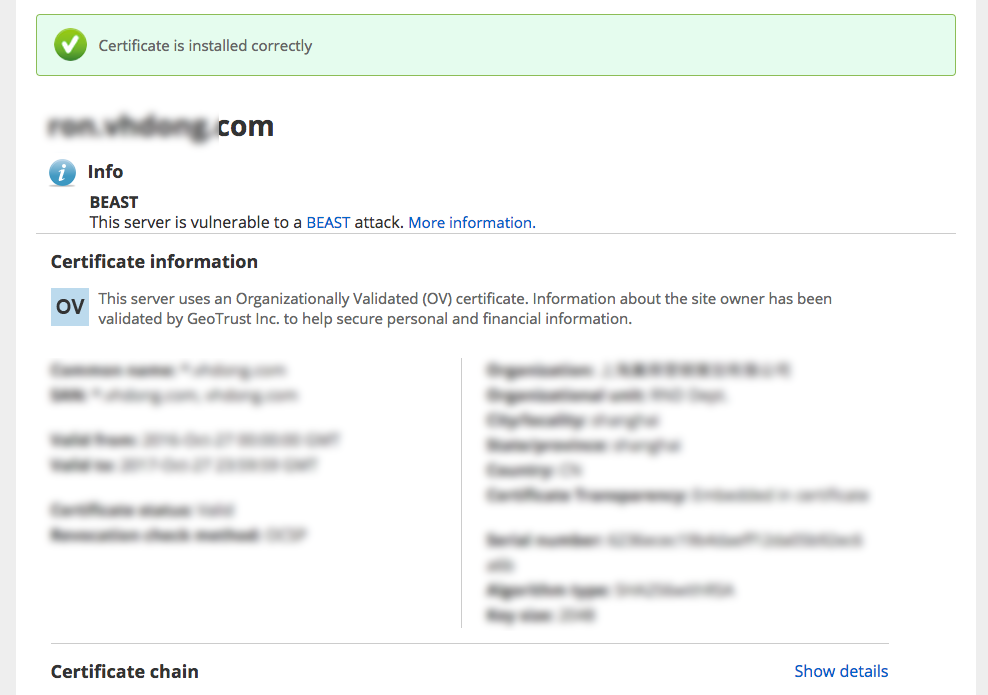988x695 pixels.
Task: Open the BEAST attack link
Action: (328, 222)
